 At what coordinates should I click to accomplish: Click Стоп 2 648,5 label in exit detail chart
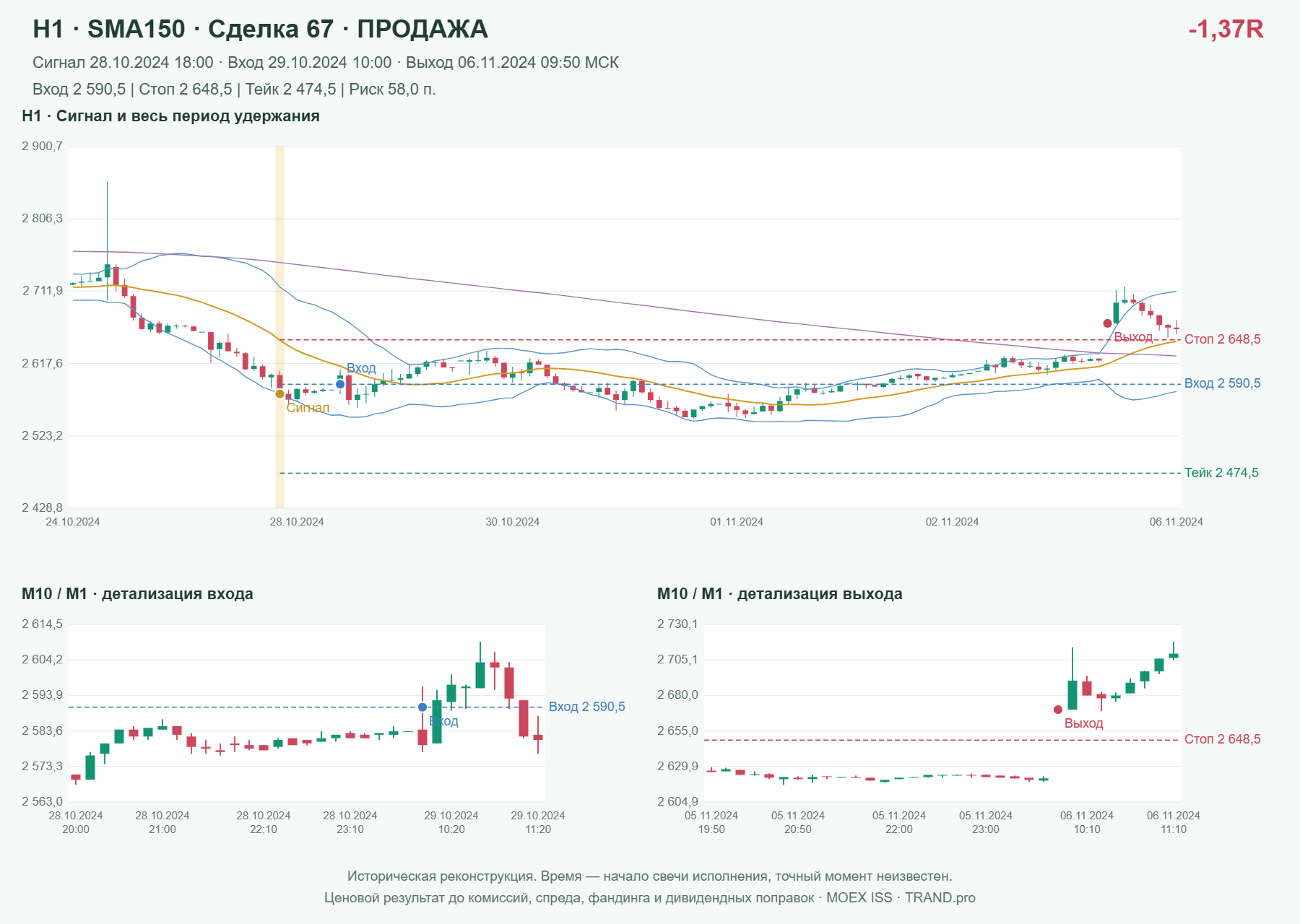pos(1222,739)
